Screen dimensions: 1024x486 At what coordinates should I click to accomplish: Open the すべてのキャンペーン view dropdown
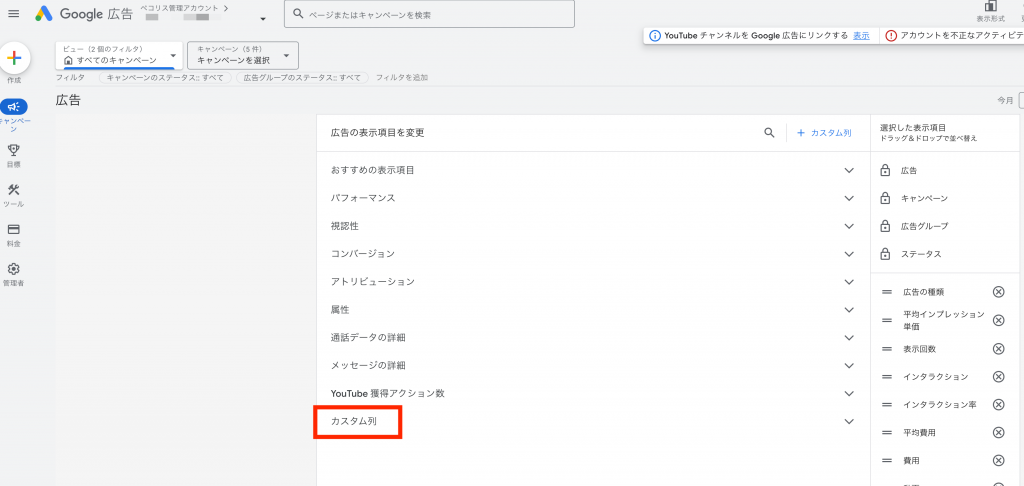point(119,55)
